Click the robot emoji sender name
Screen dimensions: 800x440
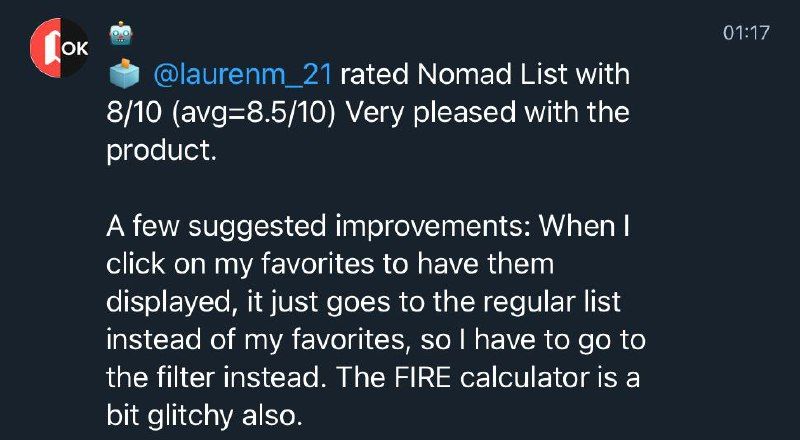(122, 35)
